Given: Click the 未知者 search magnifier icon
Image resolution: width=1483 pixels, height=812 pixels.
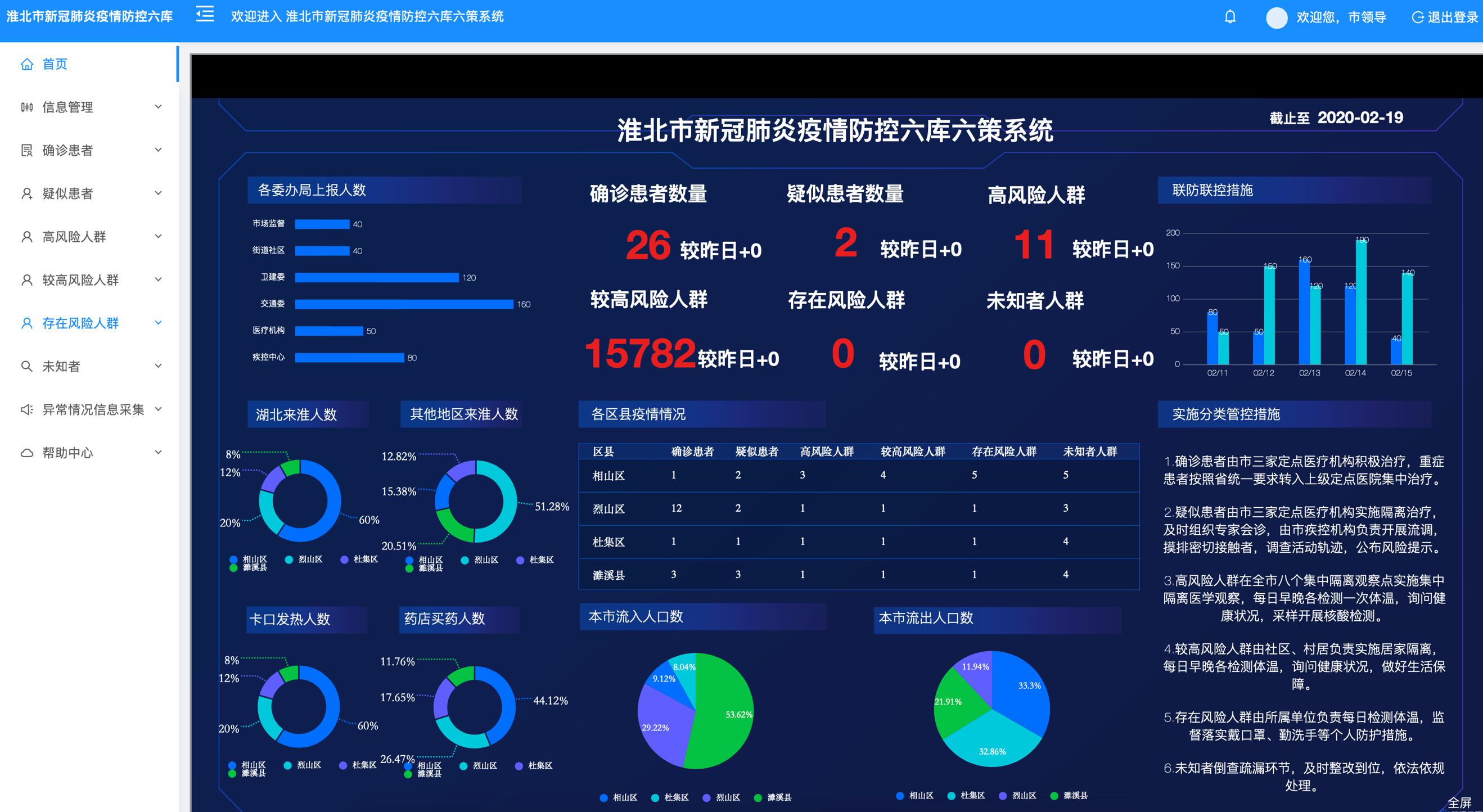Looking at the screenshot, I should pos(27,366).
